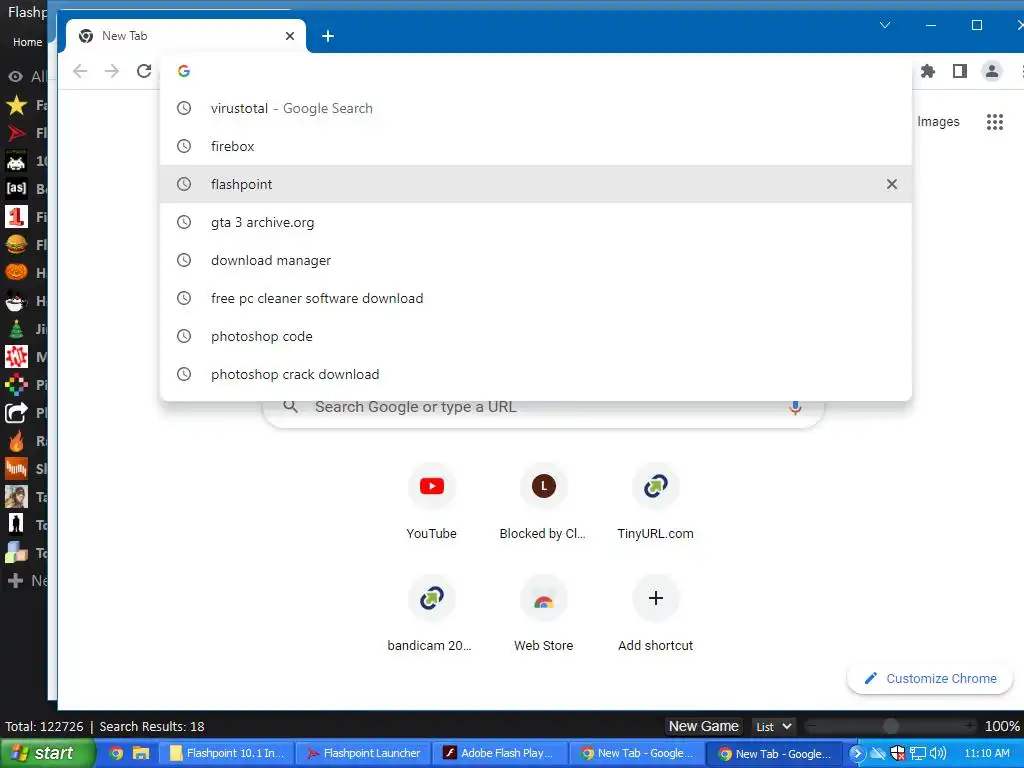Screen dimensions: 1024x768
Task: Start a voice search with the microphone
Action: (795, 407)
